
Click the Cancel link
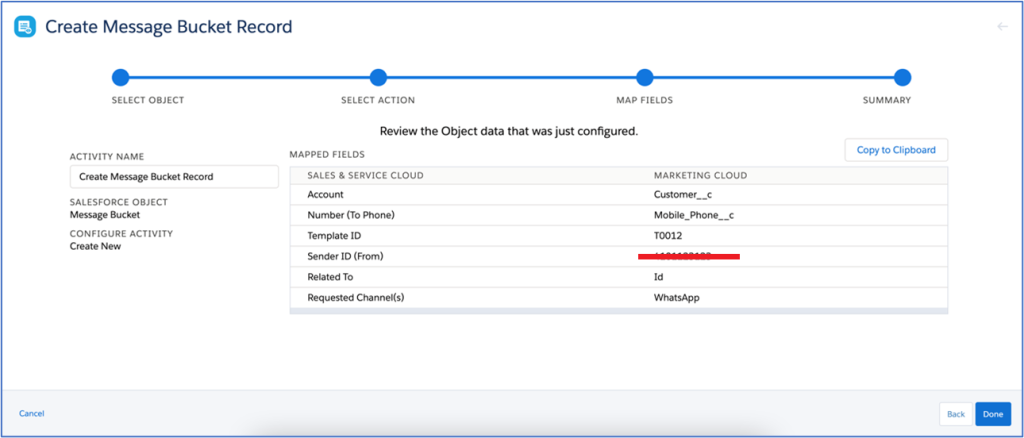32,413
